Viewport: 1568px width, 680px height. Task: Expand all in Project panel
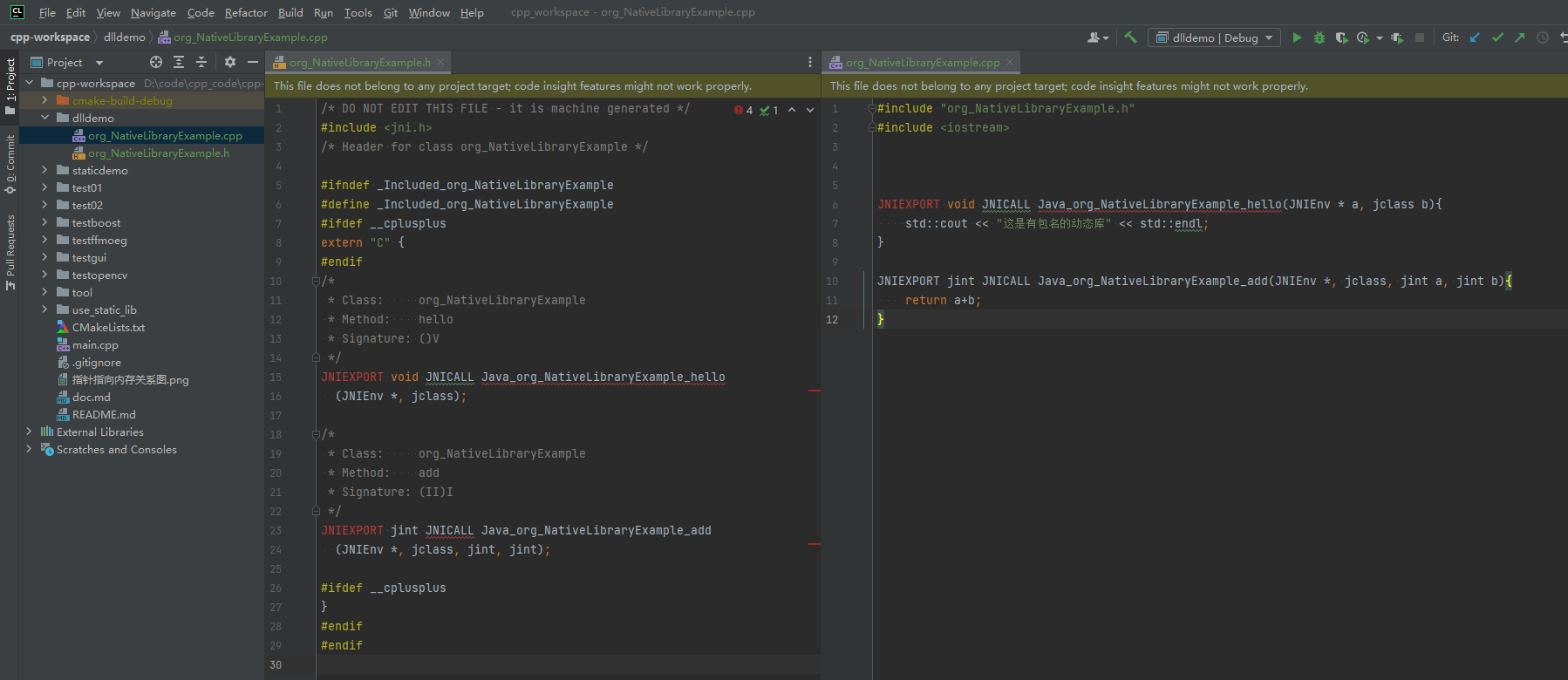[179, 62]
